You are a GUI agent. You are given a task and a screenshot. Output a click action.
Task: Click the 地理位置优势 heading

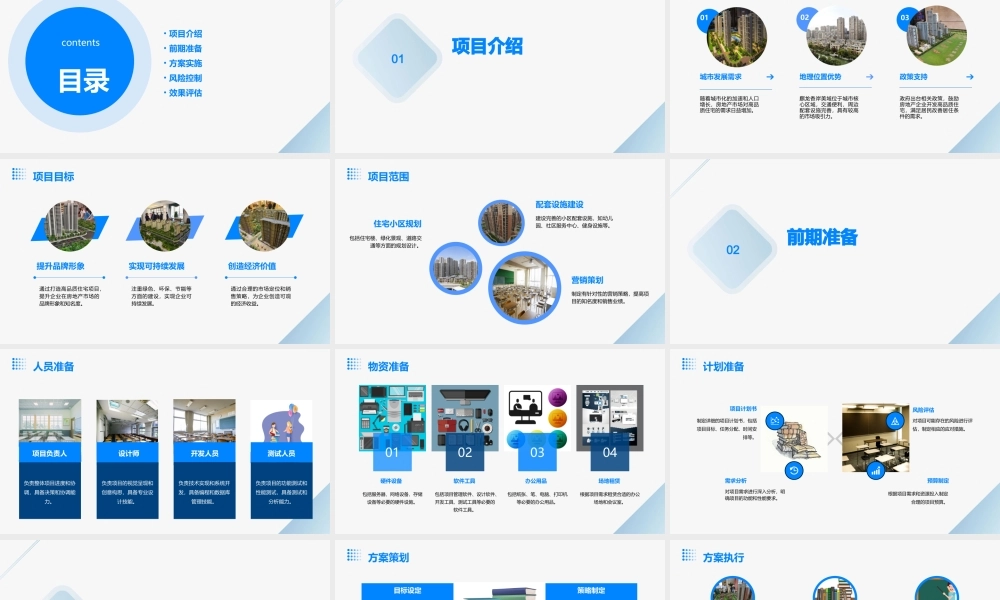[x=820, y=77]
